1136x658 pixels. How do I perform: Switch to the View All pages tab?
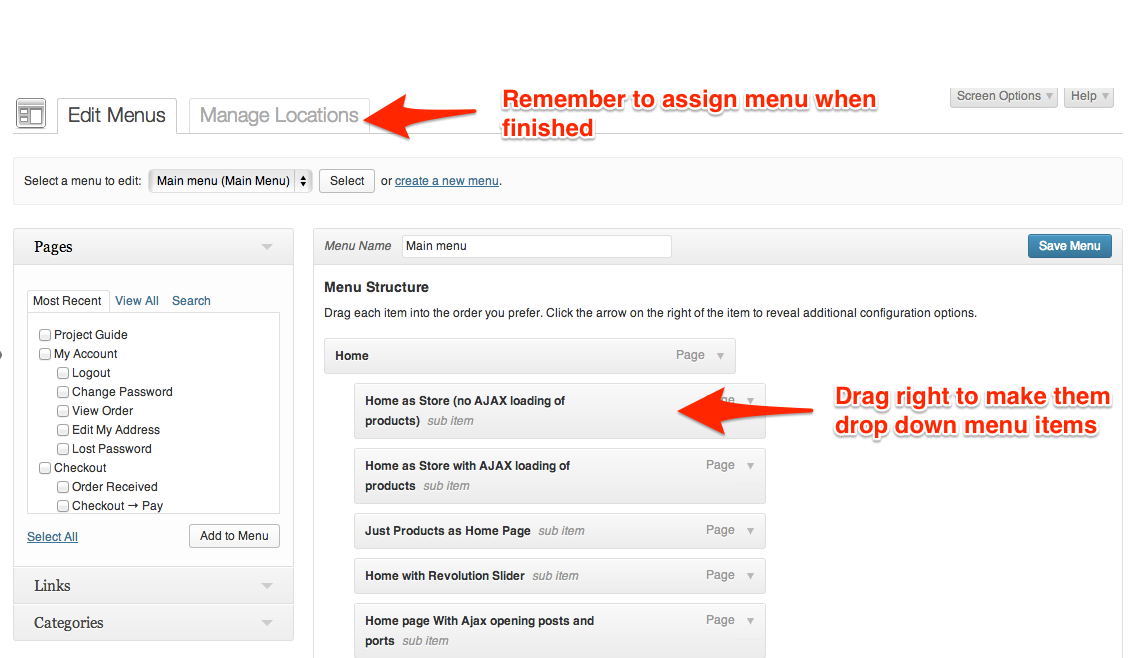point(137,301)
